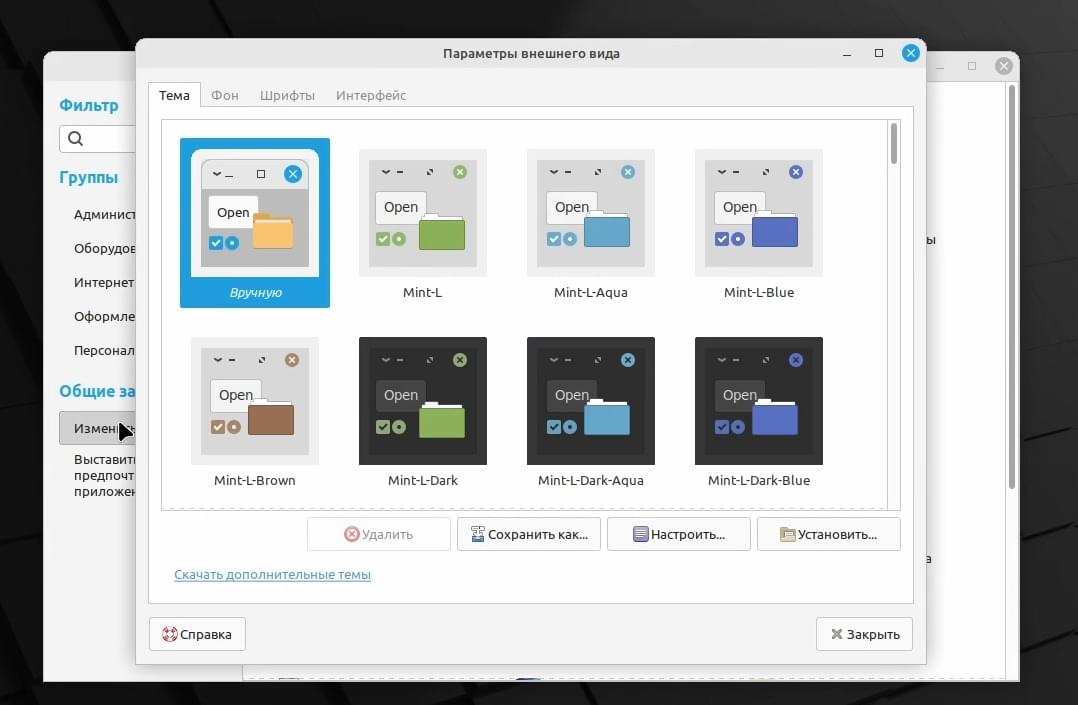The width and height of the screenshot is (1078, 705).
Task: Apply the Mint-L-Dark theme
Action: tap(422, 401)
